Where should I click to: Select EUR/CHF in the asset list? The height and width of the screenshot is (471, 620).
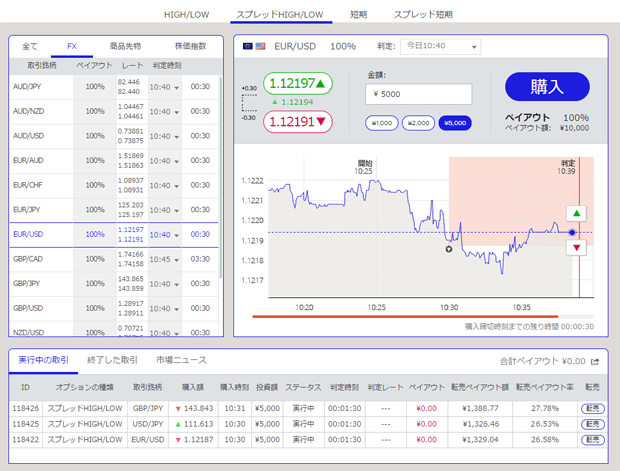[x=28, y=185]
